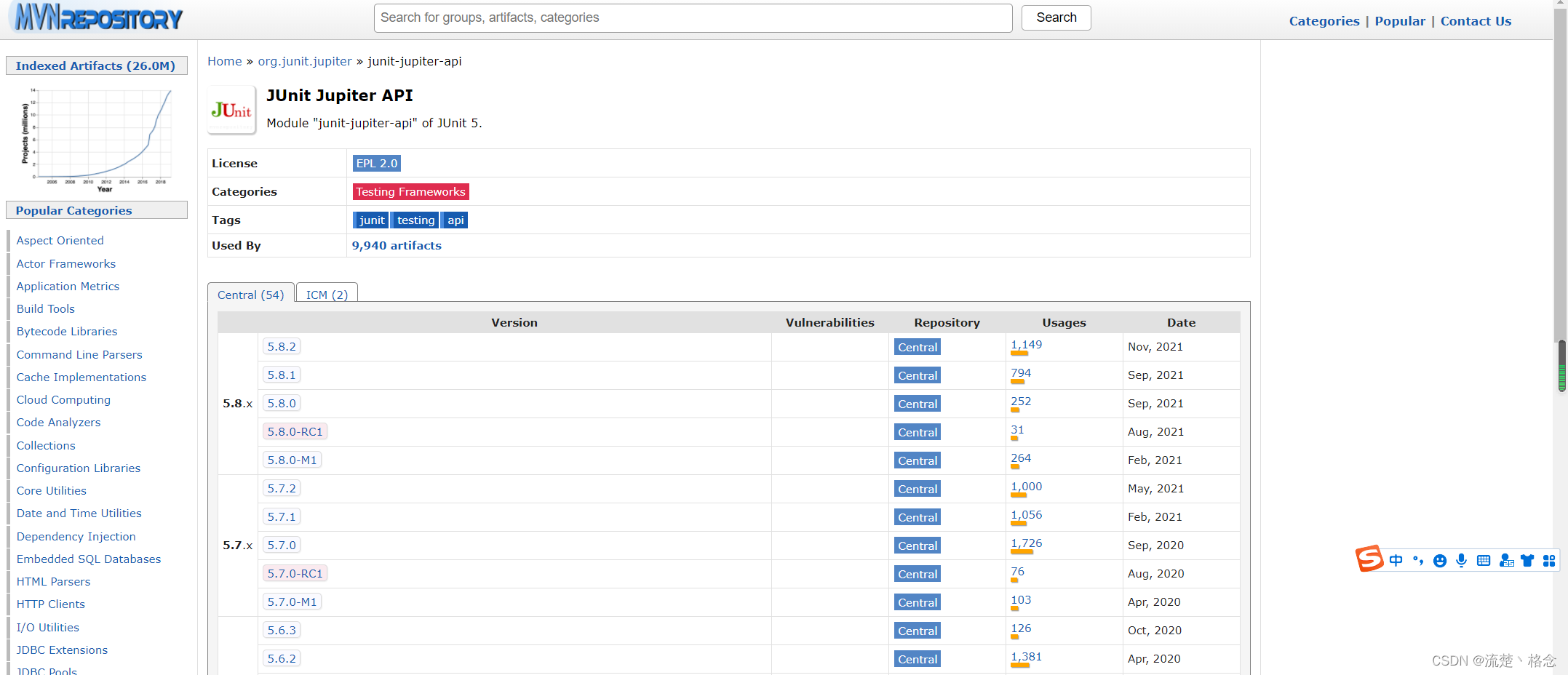Screen dimensions: 1568x675
Task: Click the microphone voice input icon
Action: point(1461,560)
